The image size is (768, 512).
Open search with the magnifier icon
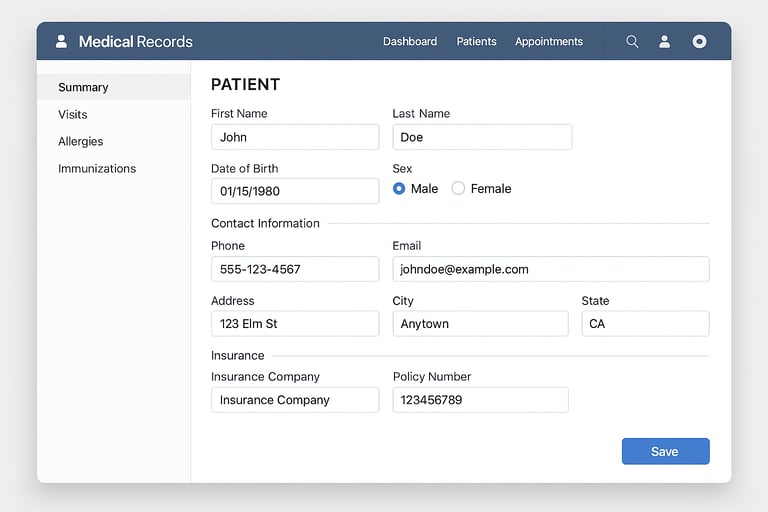tap(632, 41)
